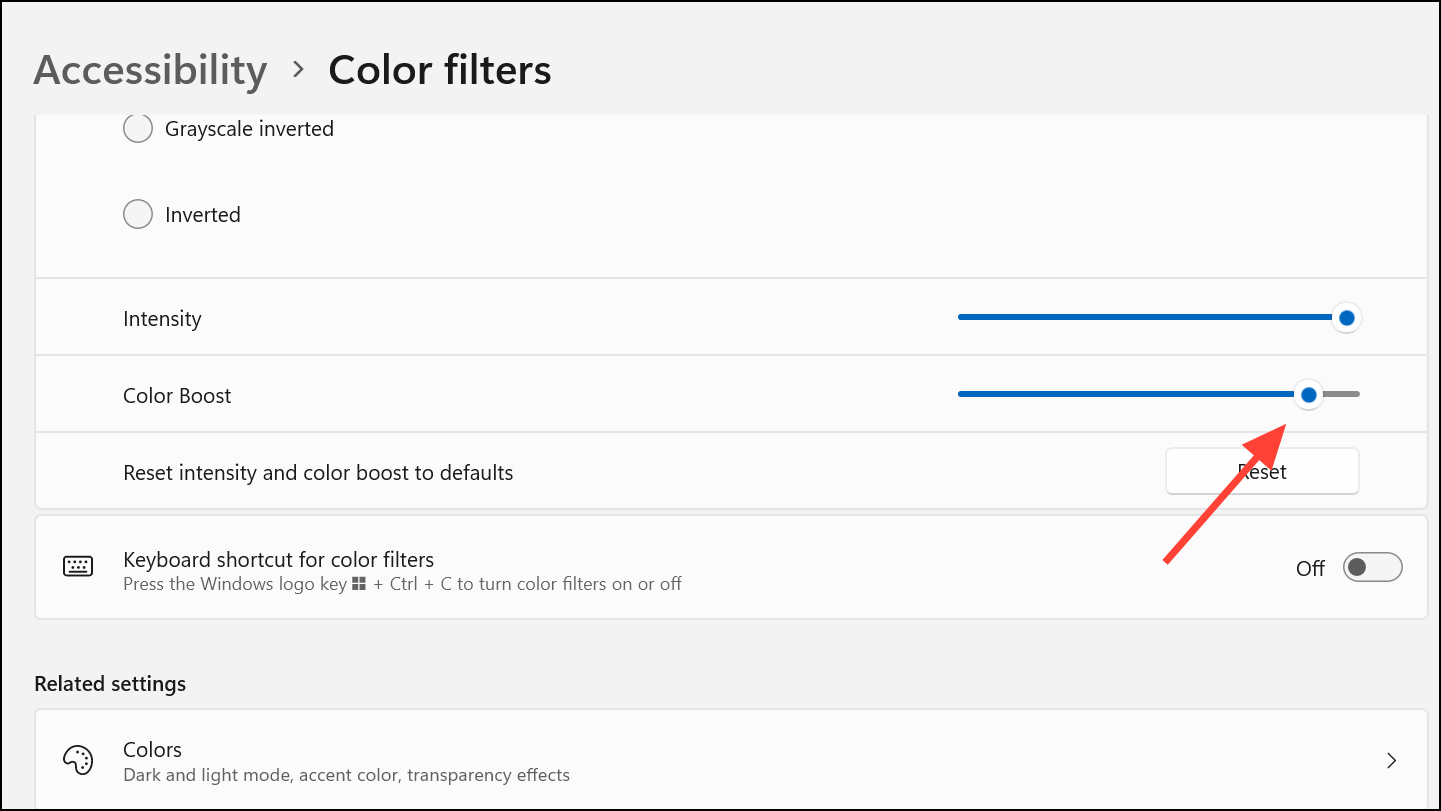
Task: Click the breadcrumb chevron after Accessibility
Action: [298, 70]
